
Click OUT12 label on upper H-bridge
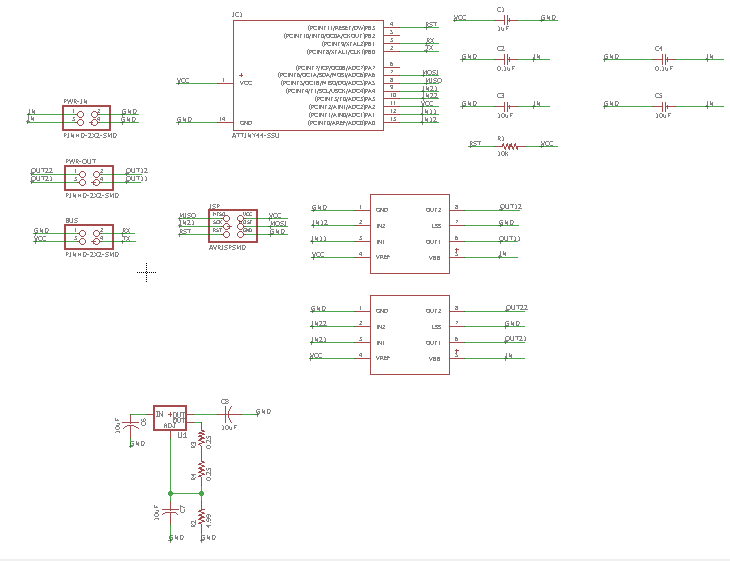coord(510,206)
